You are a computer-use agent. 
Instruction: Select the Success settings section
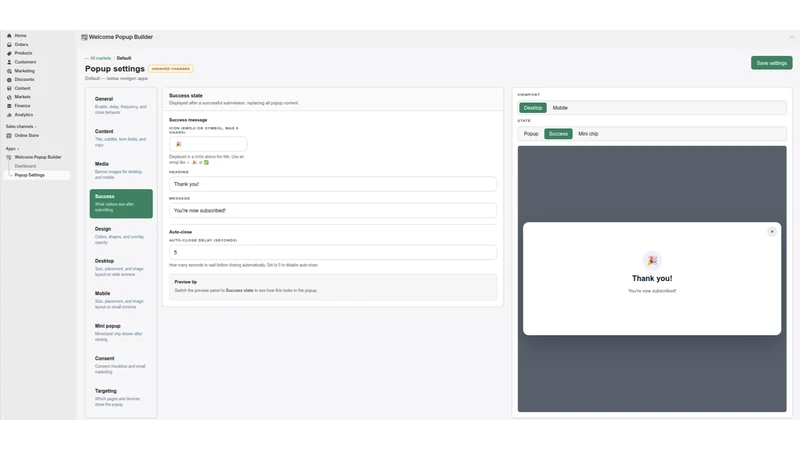click(x=121, y=204)
